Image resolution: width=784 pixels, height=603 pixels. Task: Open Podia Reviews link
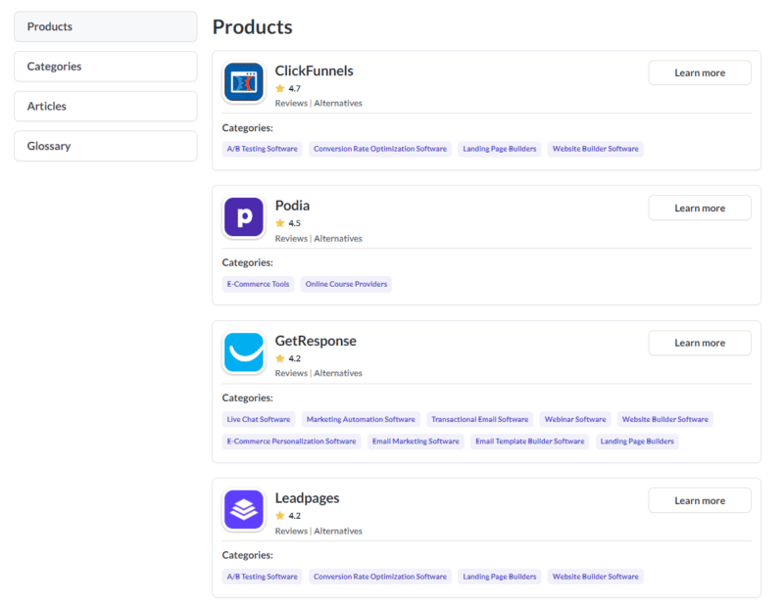291,238
